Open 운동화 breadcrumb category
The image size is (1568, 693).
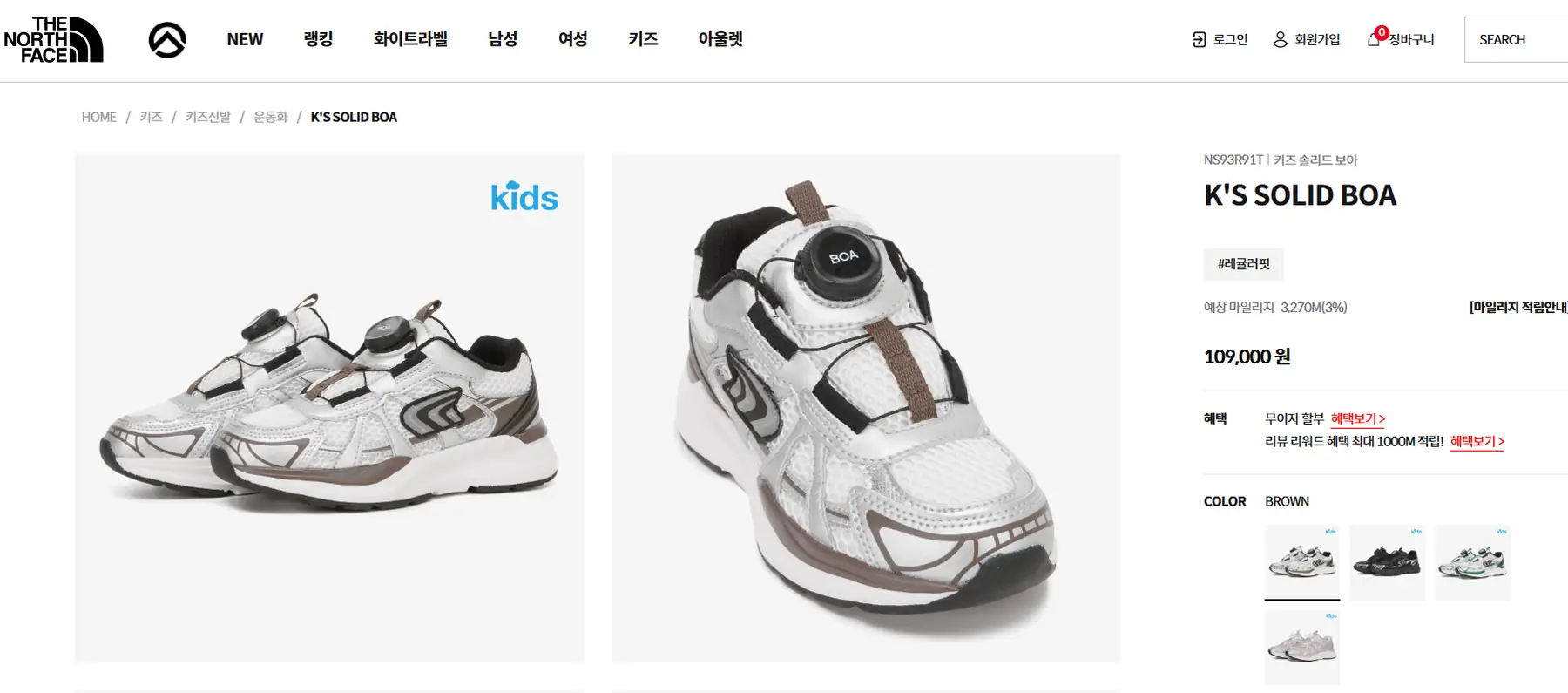271,117
